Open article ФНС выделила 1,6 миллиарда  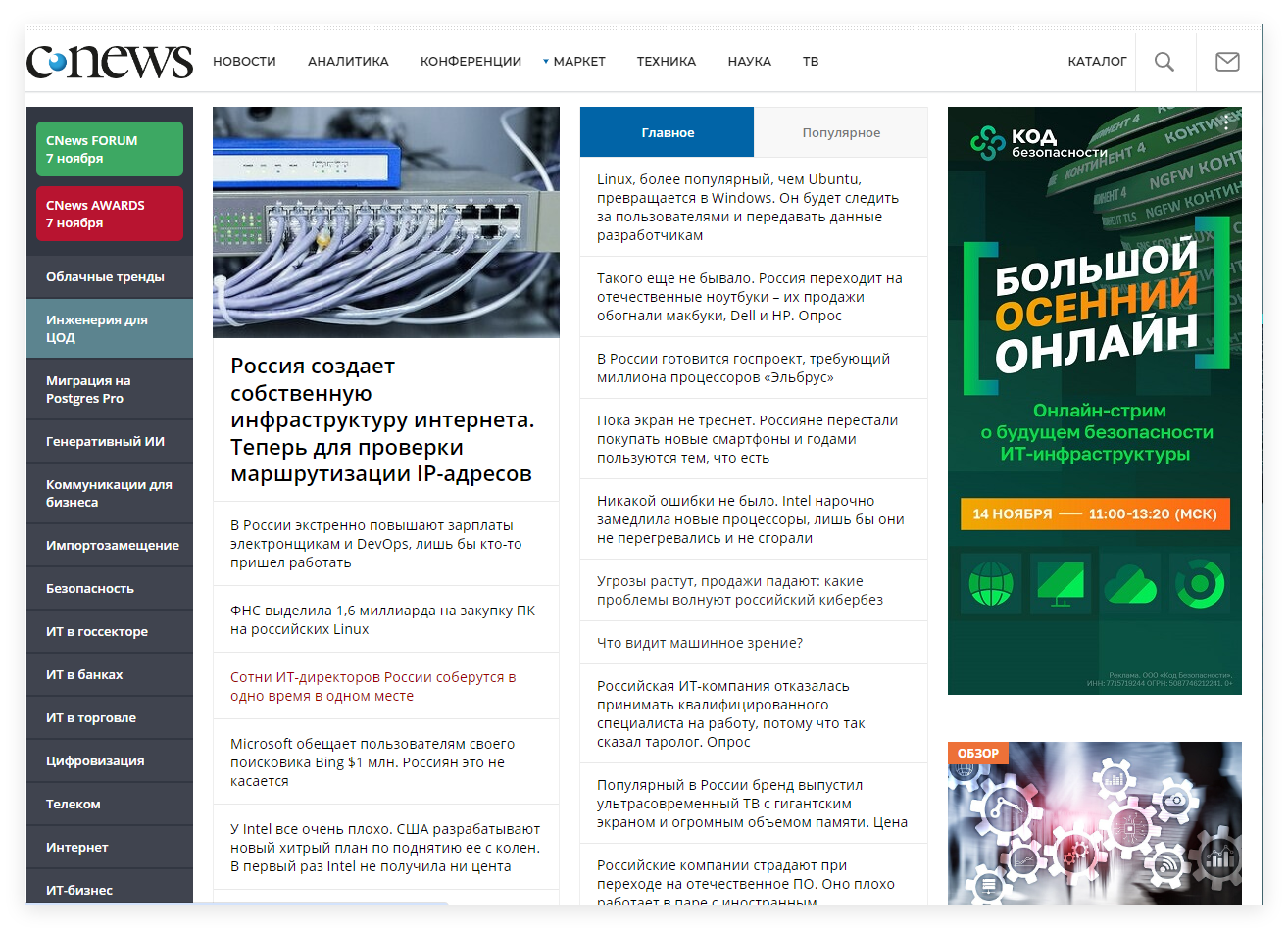[382, 619]
